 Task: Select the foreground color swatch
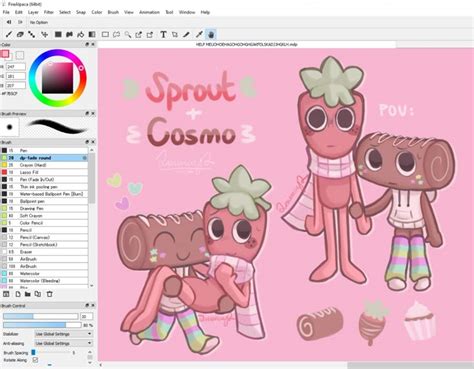tap(5, 54)
